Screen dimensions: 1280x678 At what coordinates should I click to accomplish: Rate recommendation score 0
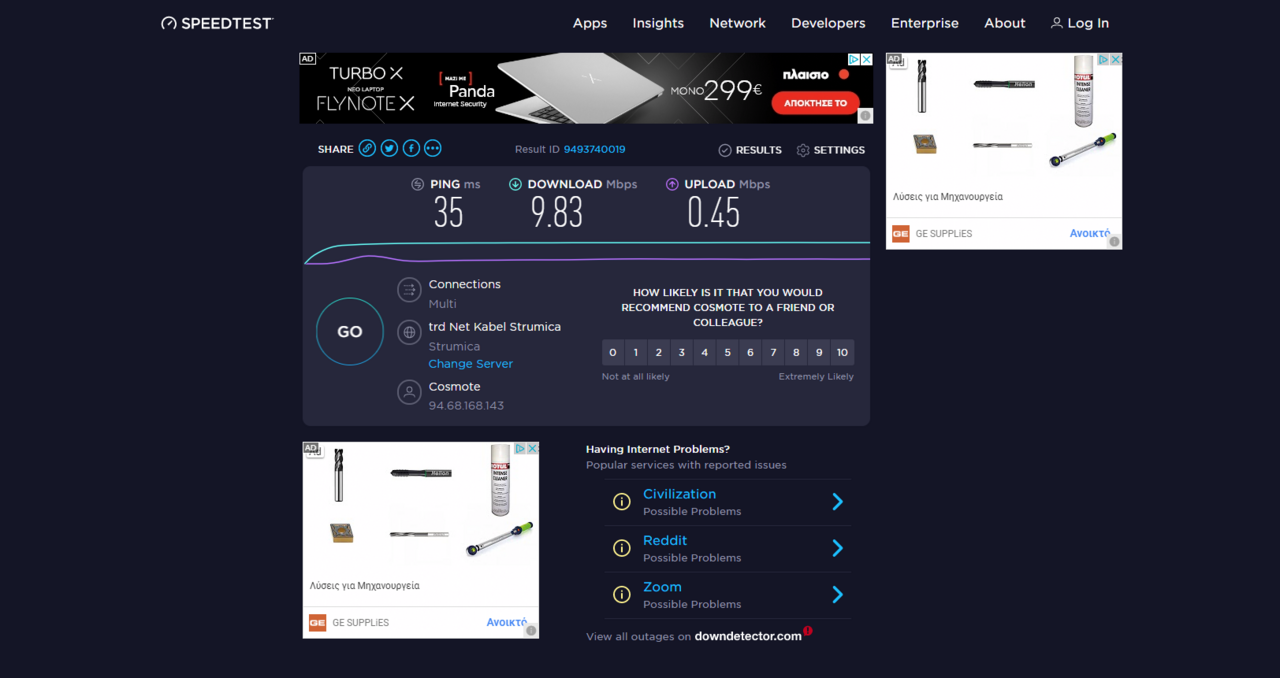[613, 352]
